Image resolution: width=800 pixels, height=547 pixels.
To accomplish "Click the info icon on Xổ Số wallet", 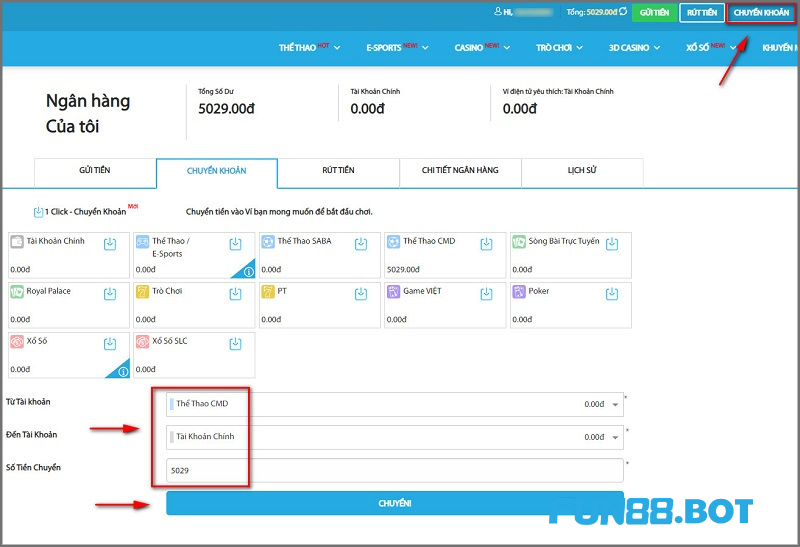I will coord(121,371).
